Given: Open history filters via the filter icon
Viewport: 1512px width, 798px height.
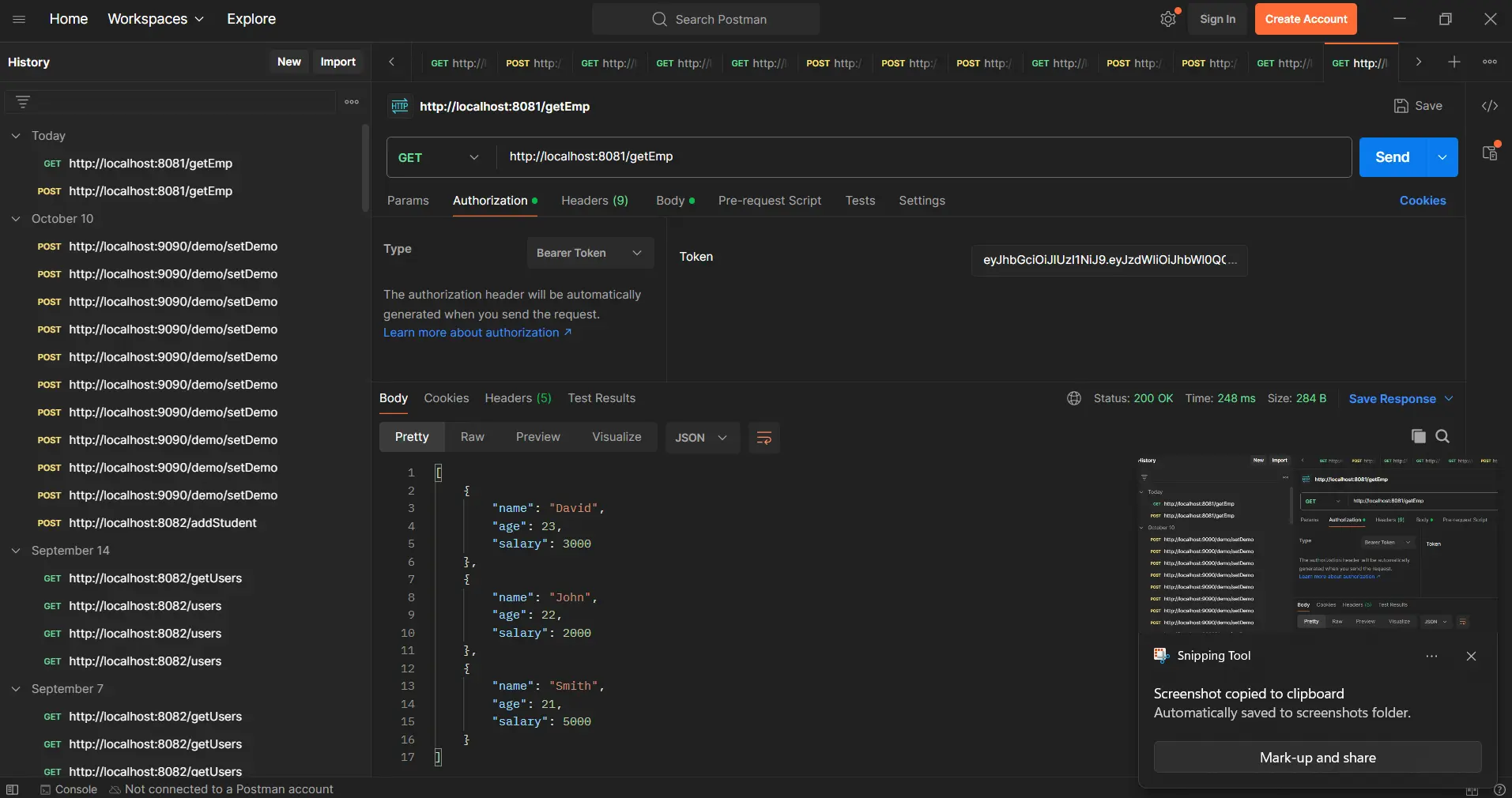Looking at the screenshot, I should [24, 101].
